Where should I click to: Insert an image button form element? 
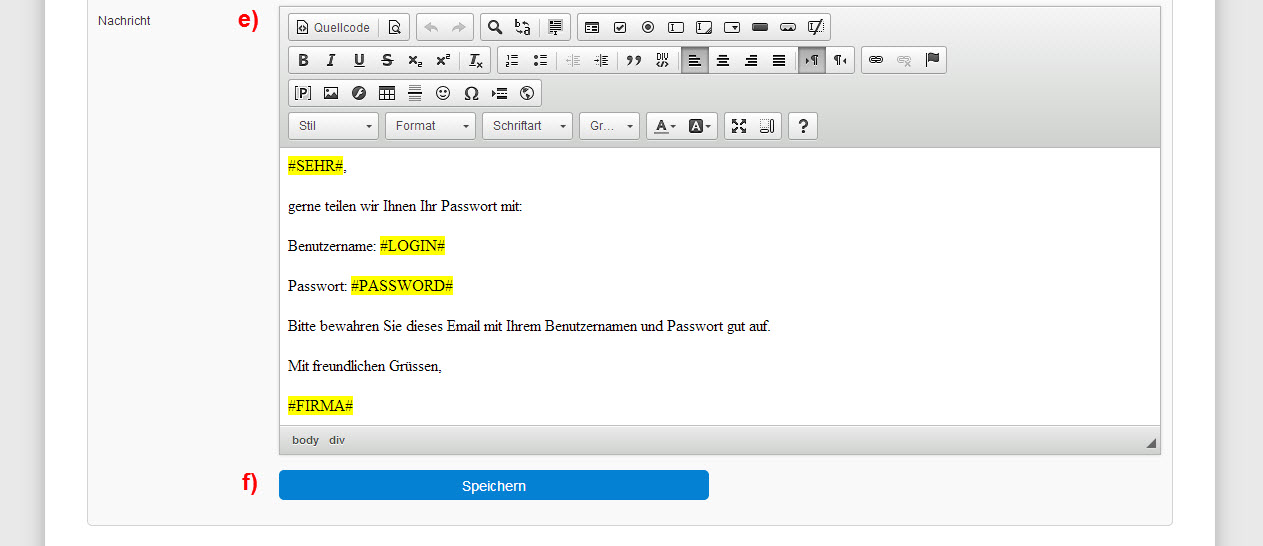click(x=788, y=27)
